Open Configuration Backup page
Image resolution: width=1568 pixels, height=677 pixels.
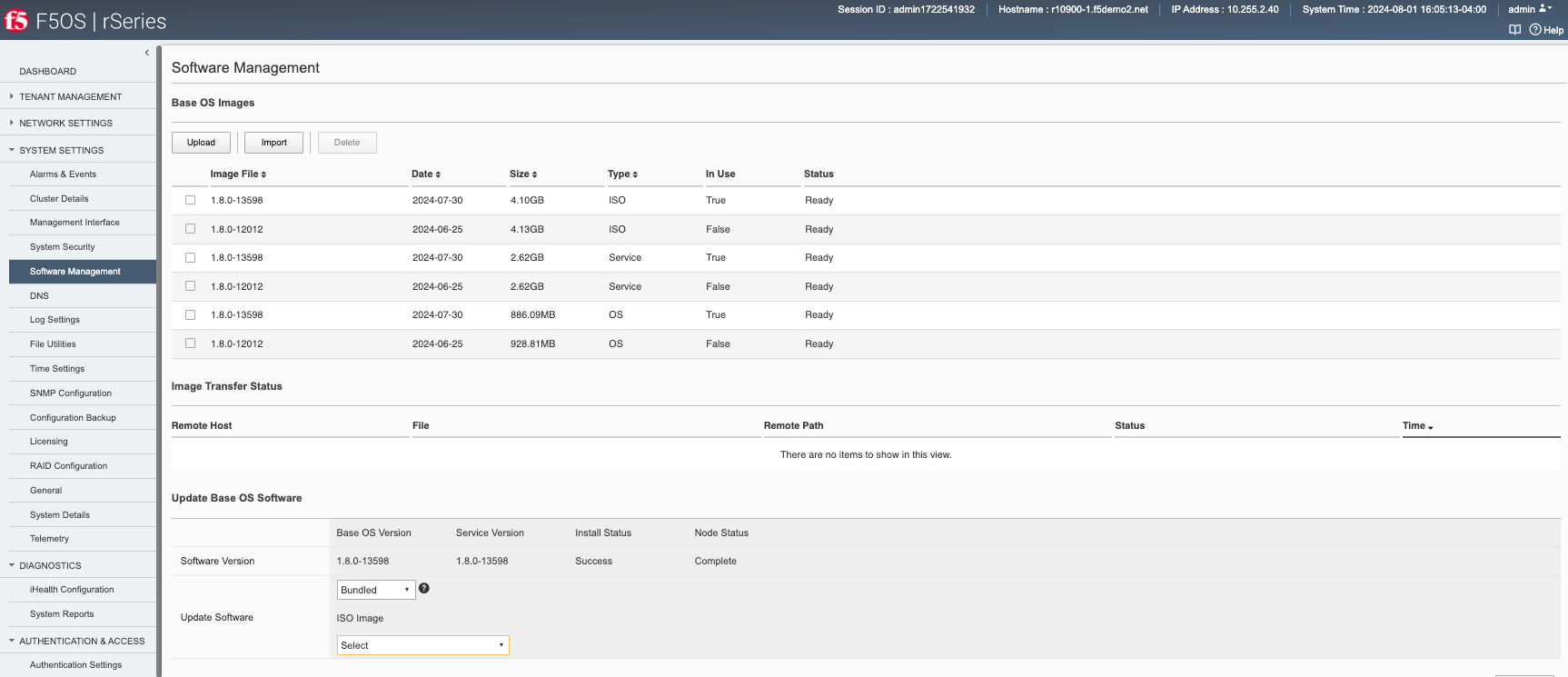(x=73, y=417)
